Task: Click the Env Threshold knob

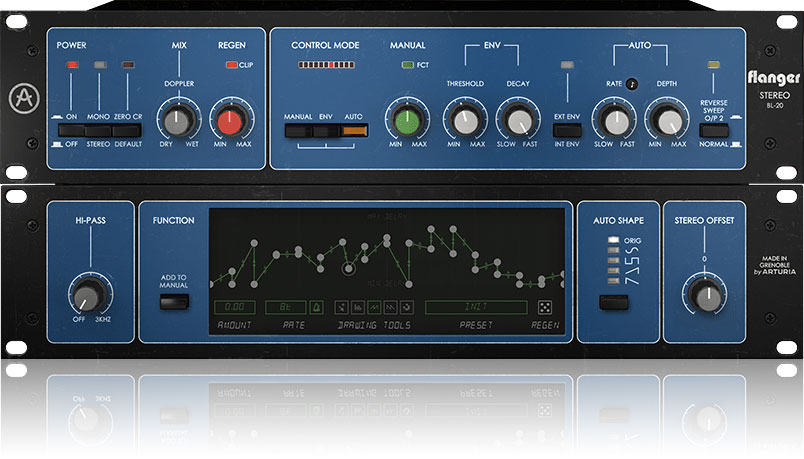Action: pos(465,120)
